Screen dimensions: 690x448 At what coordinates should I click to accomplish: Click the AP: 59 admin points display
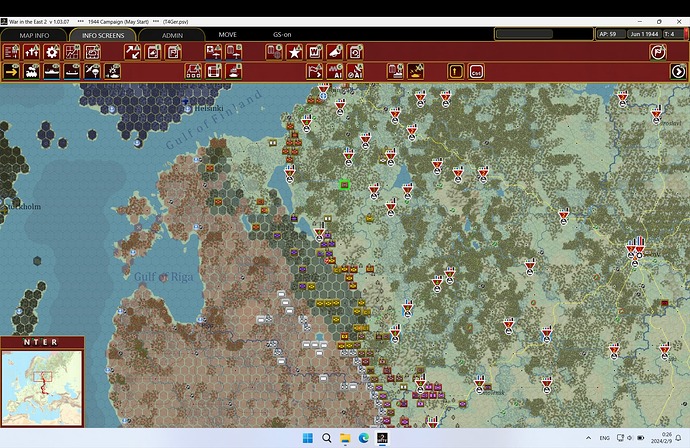611,34
